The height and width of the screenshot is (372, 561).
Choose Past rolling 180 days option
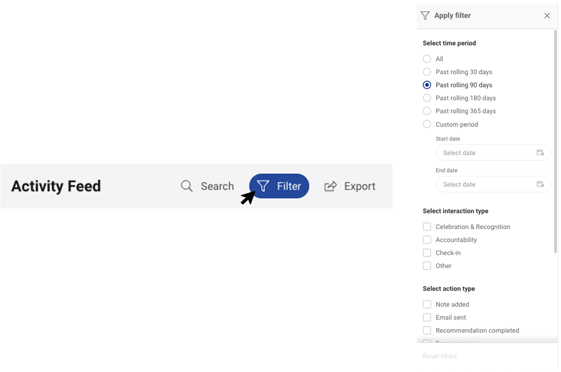pos(427,98)
